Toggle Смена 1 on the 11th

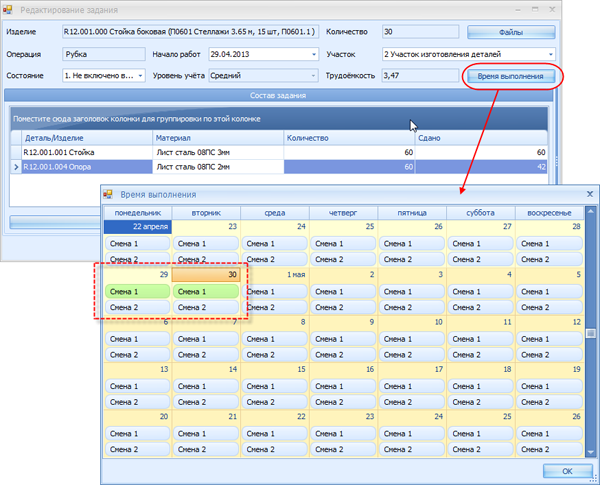480,339
